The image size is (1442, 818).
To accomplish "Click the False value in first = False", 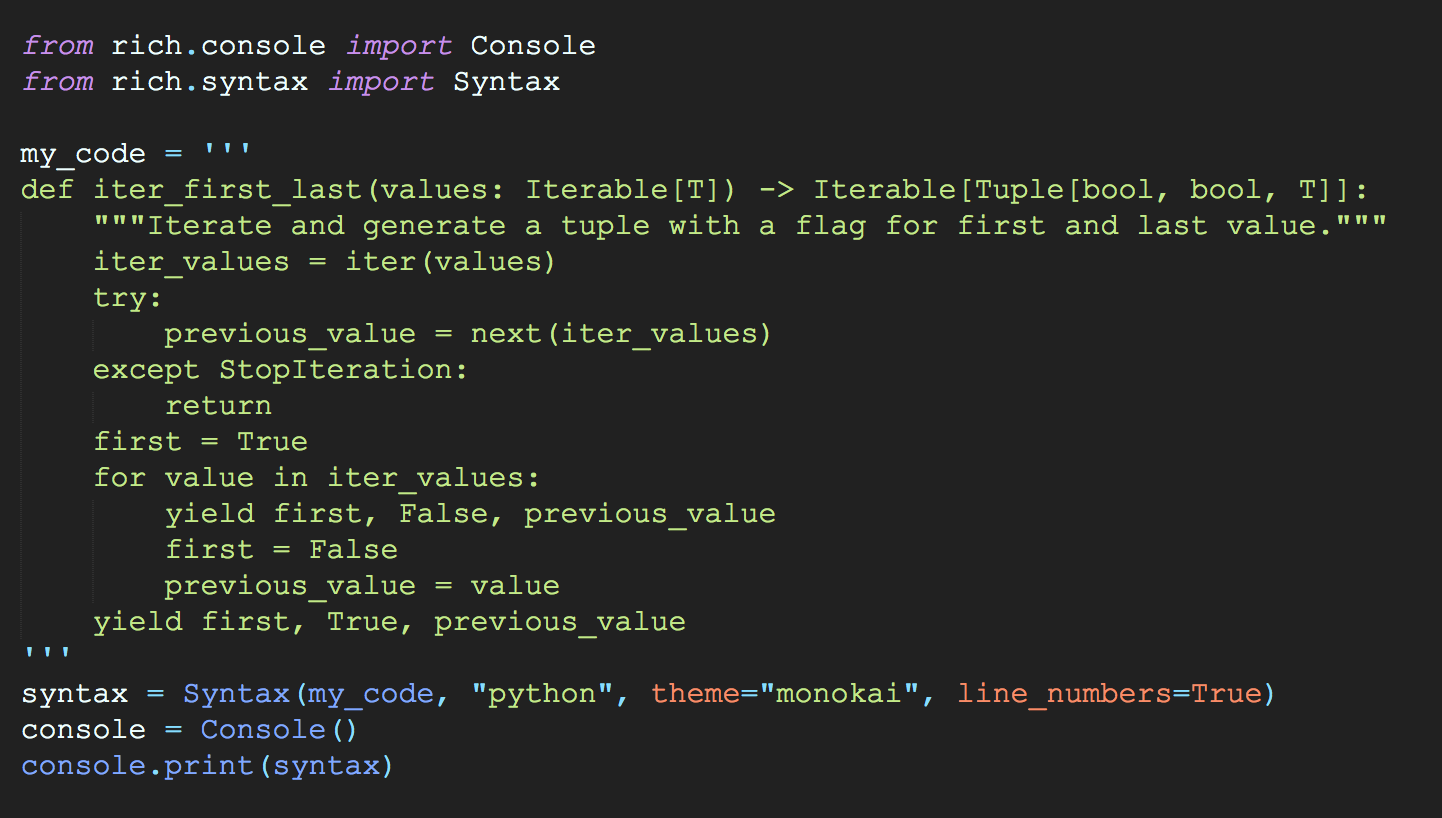I will coord(353,550).
